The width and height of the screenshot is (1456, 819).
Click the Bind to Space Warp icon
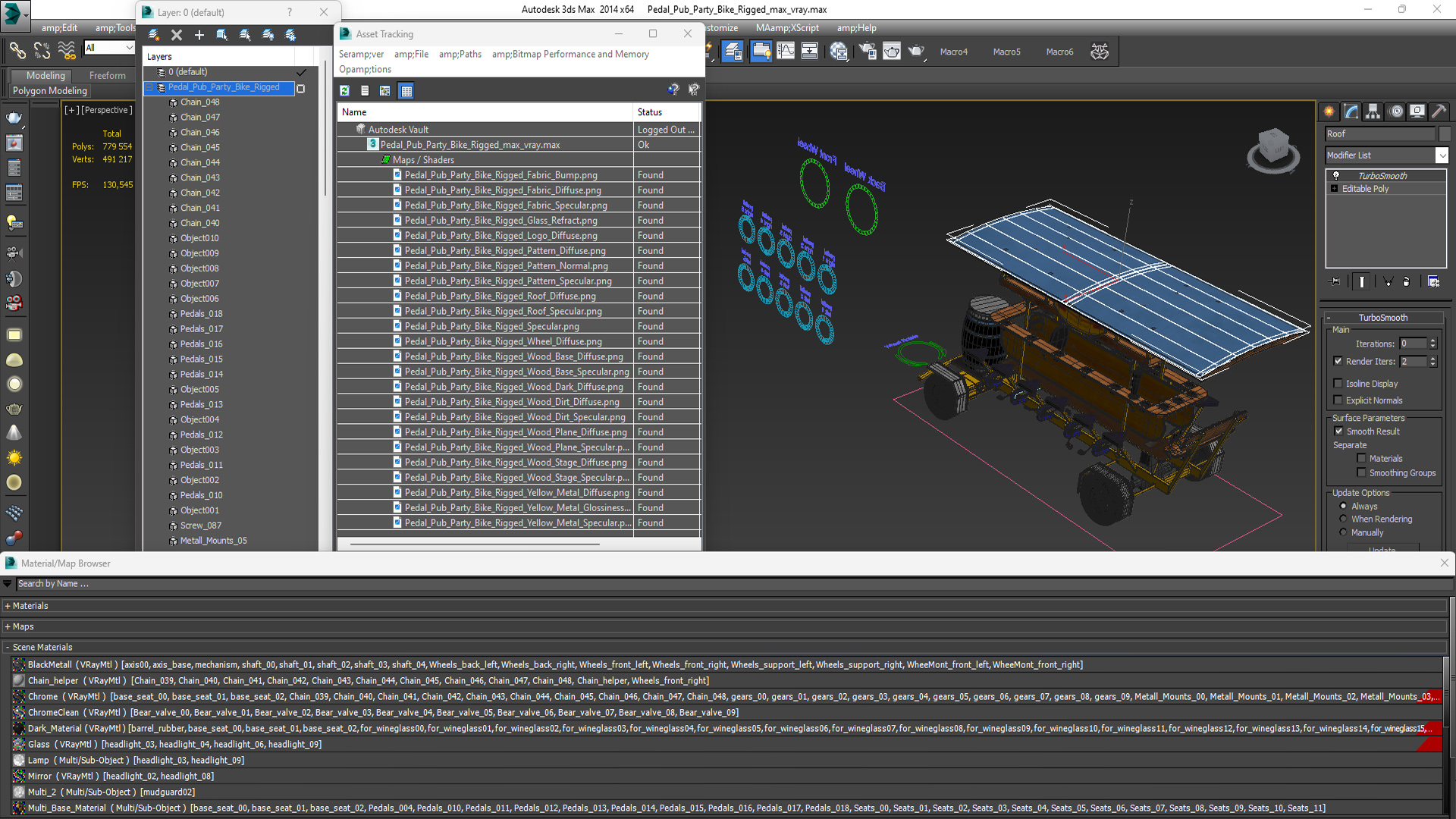tap(67, 51)
